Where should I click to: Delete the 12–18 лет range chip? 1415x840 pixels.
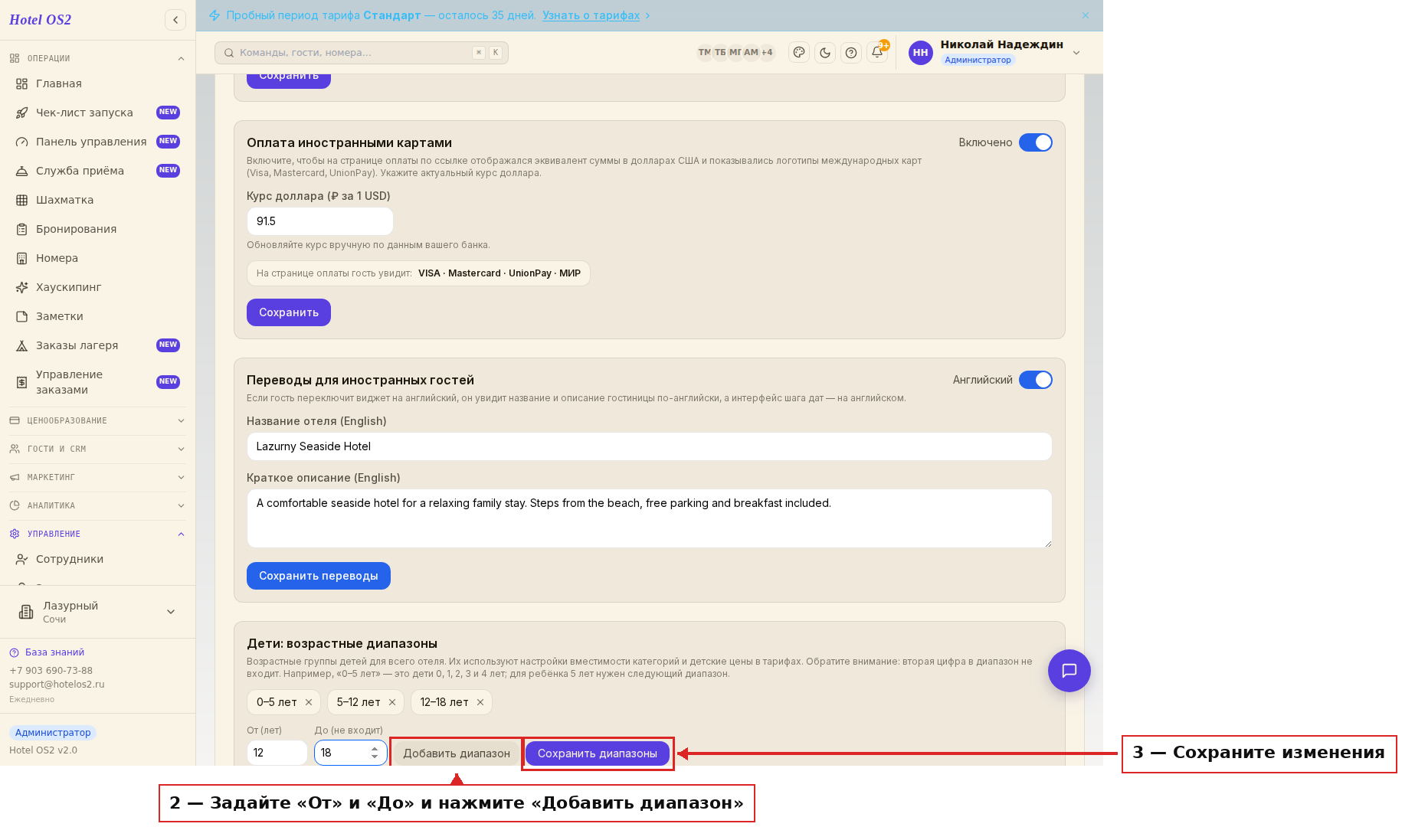pos(480,702)
